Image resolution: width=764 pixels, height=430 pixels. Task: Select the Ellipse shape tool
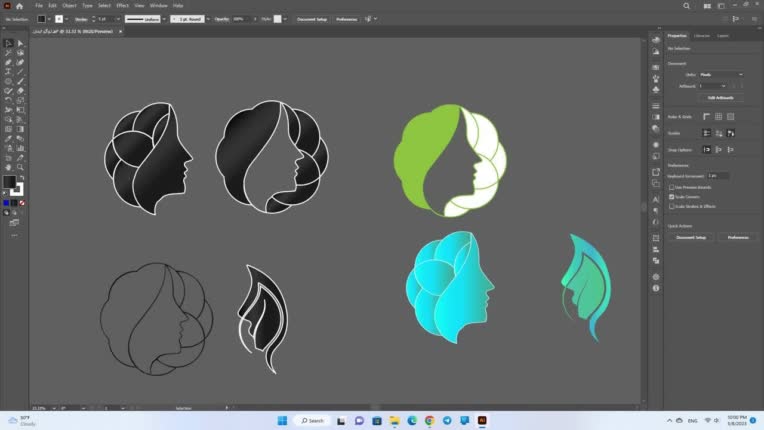pyautogui.click(x=8, y=81)
